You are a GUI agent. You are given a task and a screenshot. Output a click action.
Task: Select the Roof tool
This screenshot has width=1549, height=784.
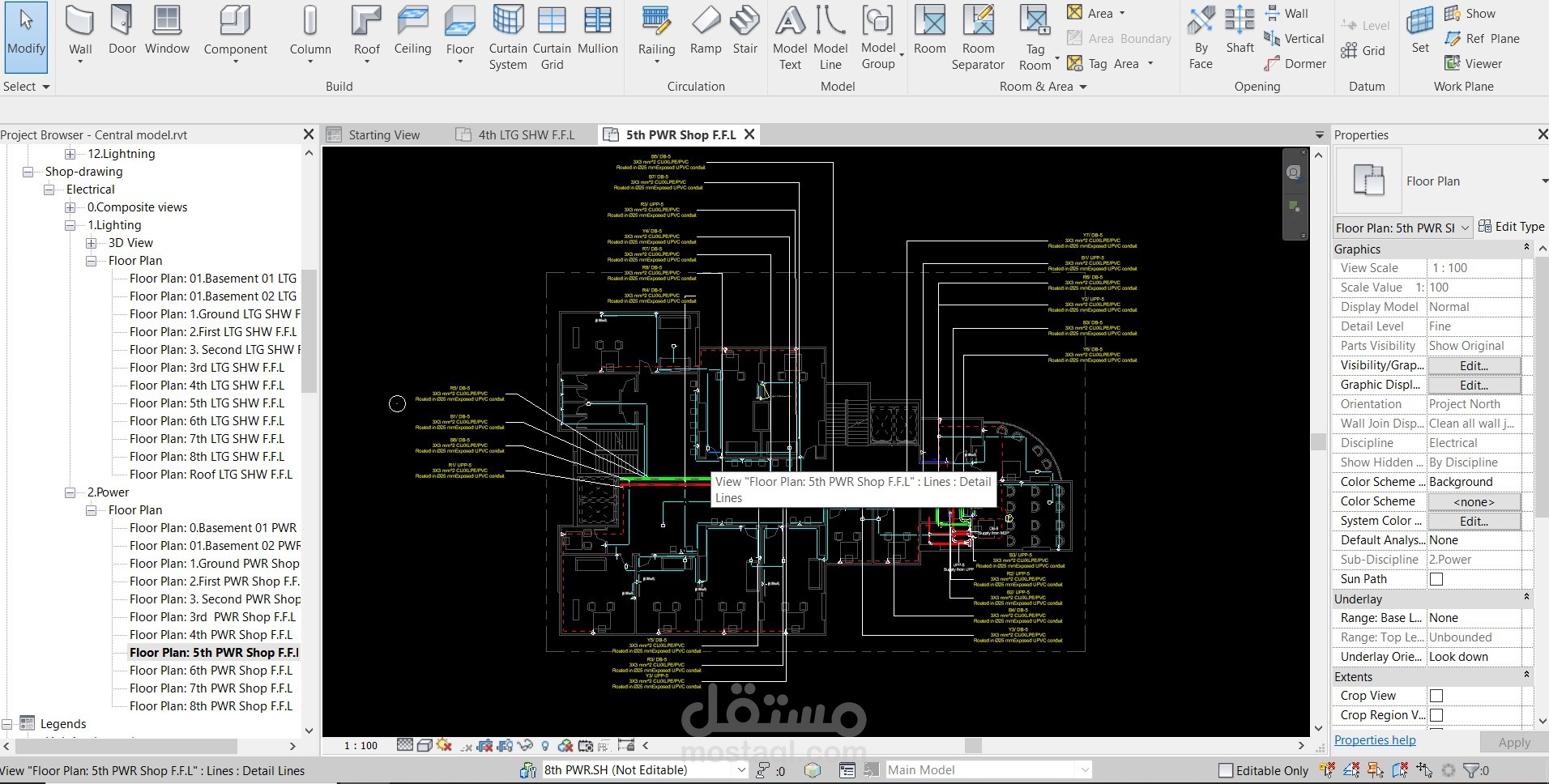tap(366, 32)
